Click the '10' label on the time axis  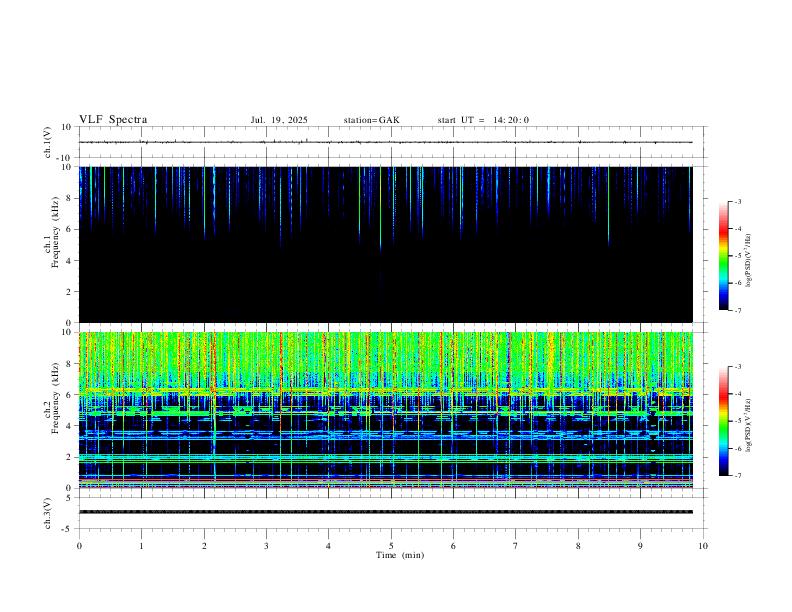[x=703, y=546]
